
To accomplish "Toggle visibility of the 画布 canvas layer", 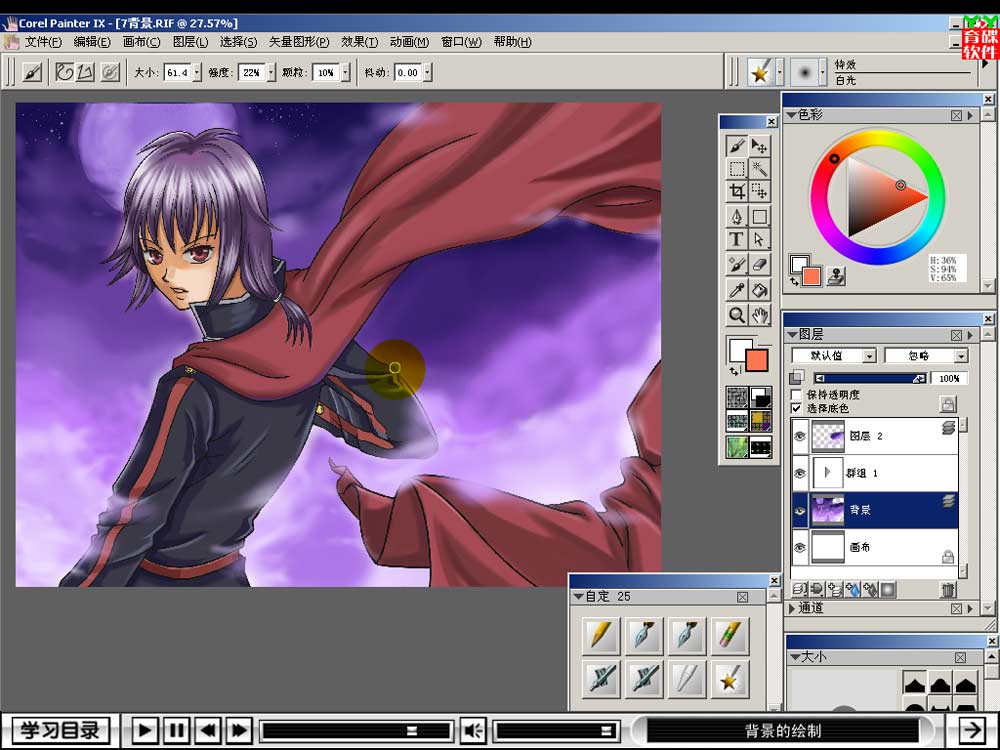I will (800, 547).
